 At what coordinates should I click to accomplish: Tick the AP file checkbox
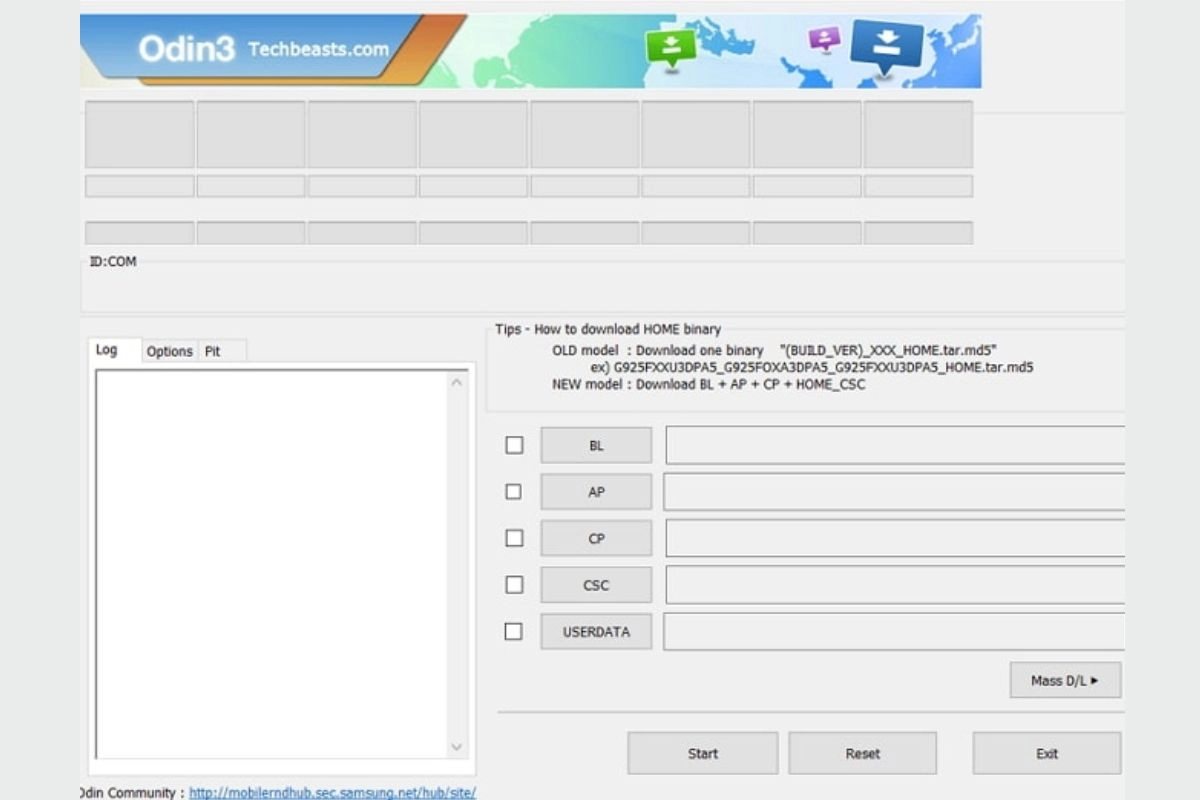tap(514, 492)
